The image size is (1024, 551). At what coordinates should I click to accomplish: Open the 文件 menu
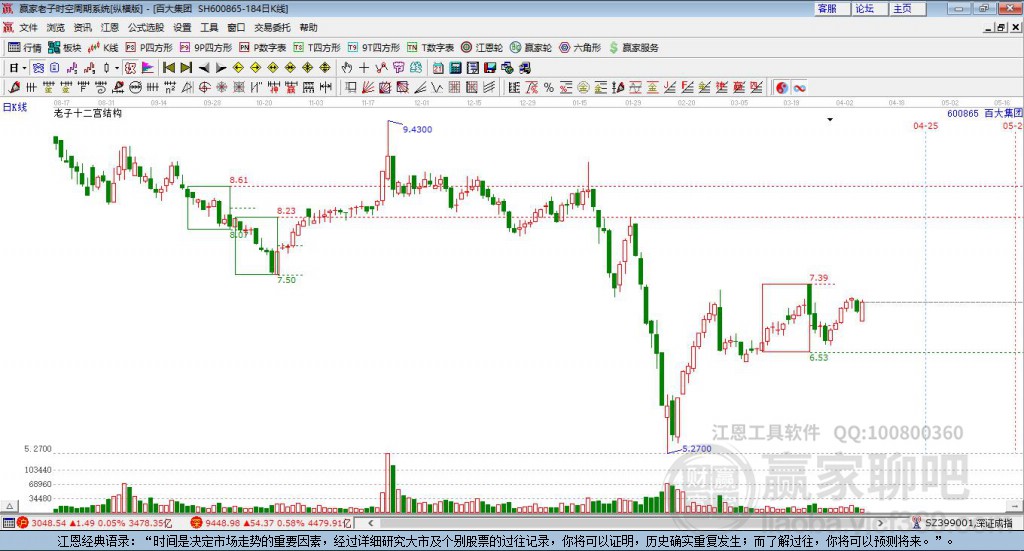pos(28,27)
